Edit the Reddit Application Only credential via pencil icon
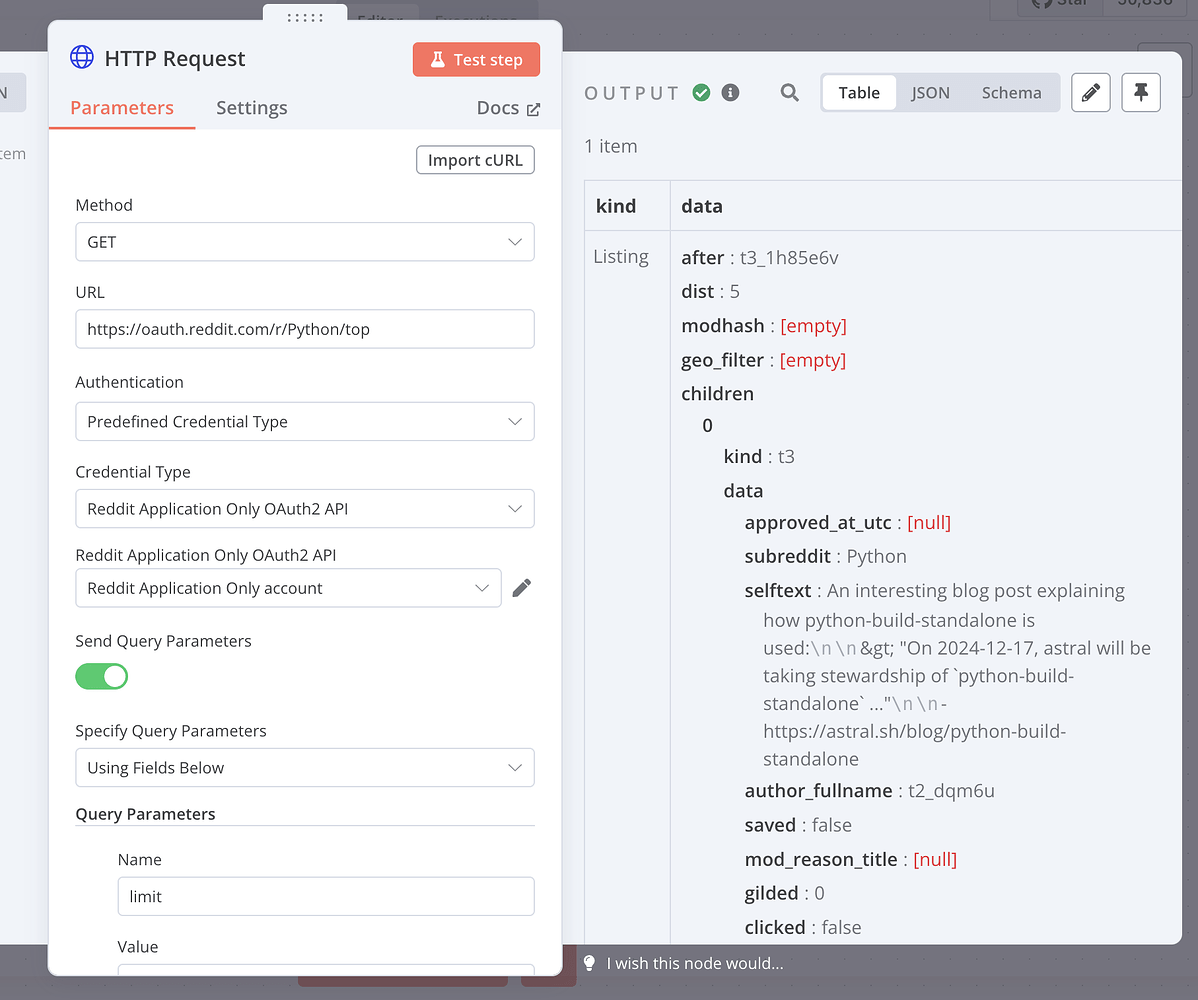 pyautogui.click(x=521, y=588)
